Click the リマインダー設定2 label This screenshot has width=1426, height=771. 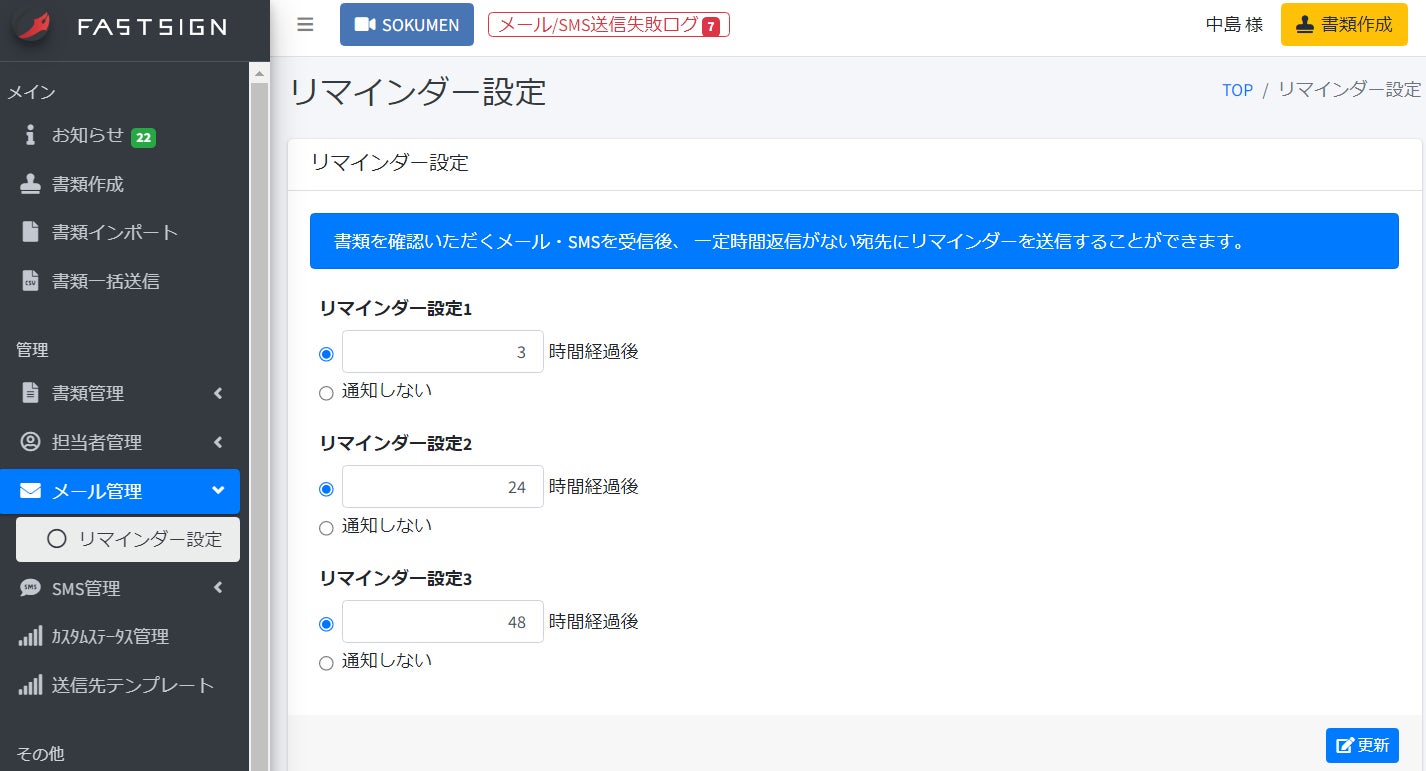[x=396, y=443]
